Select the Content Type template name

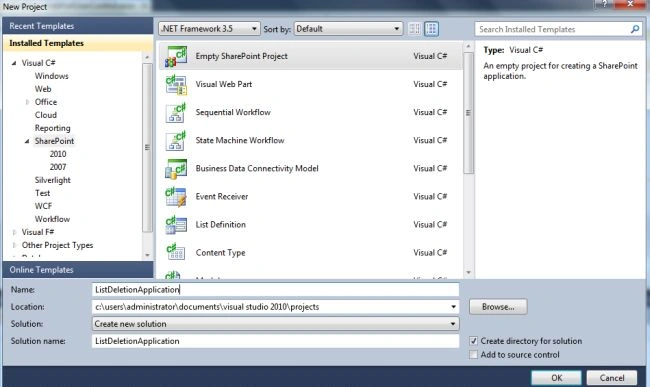click(x=220, y=253)
